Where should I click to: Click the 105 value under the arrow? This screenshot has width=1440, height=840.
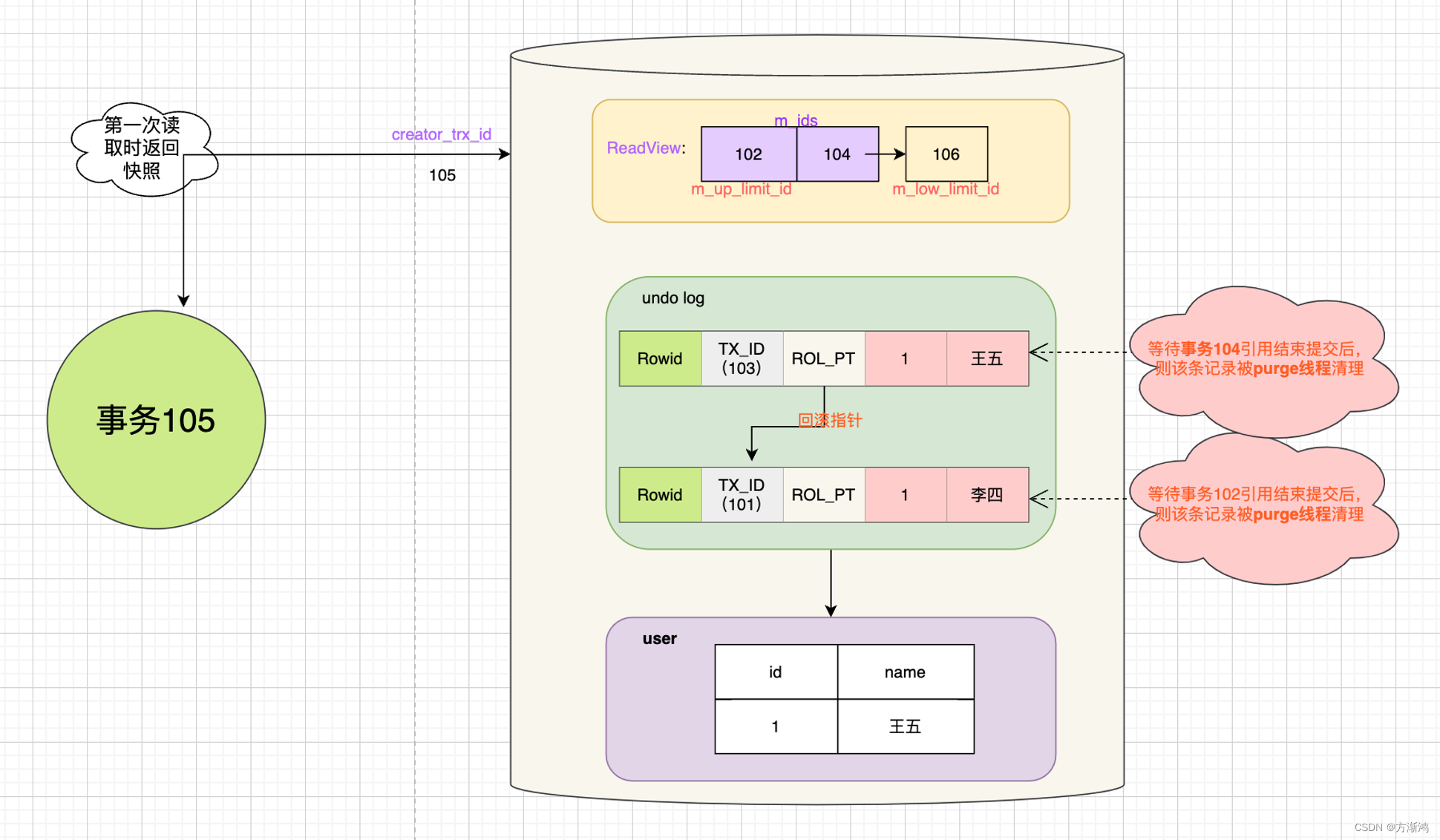(442, 175)
